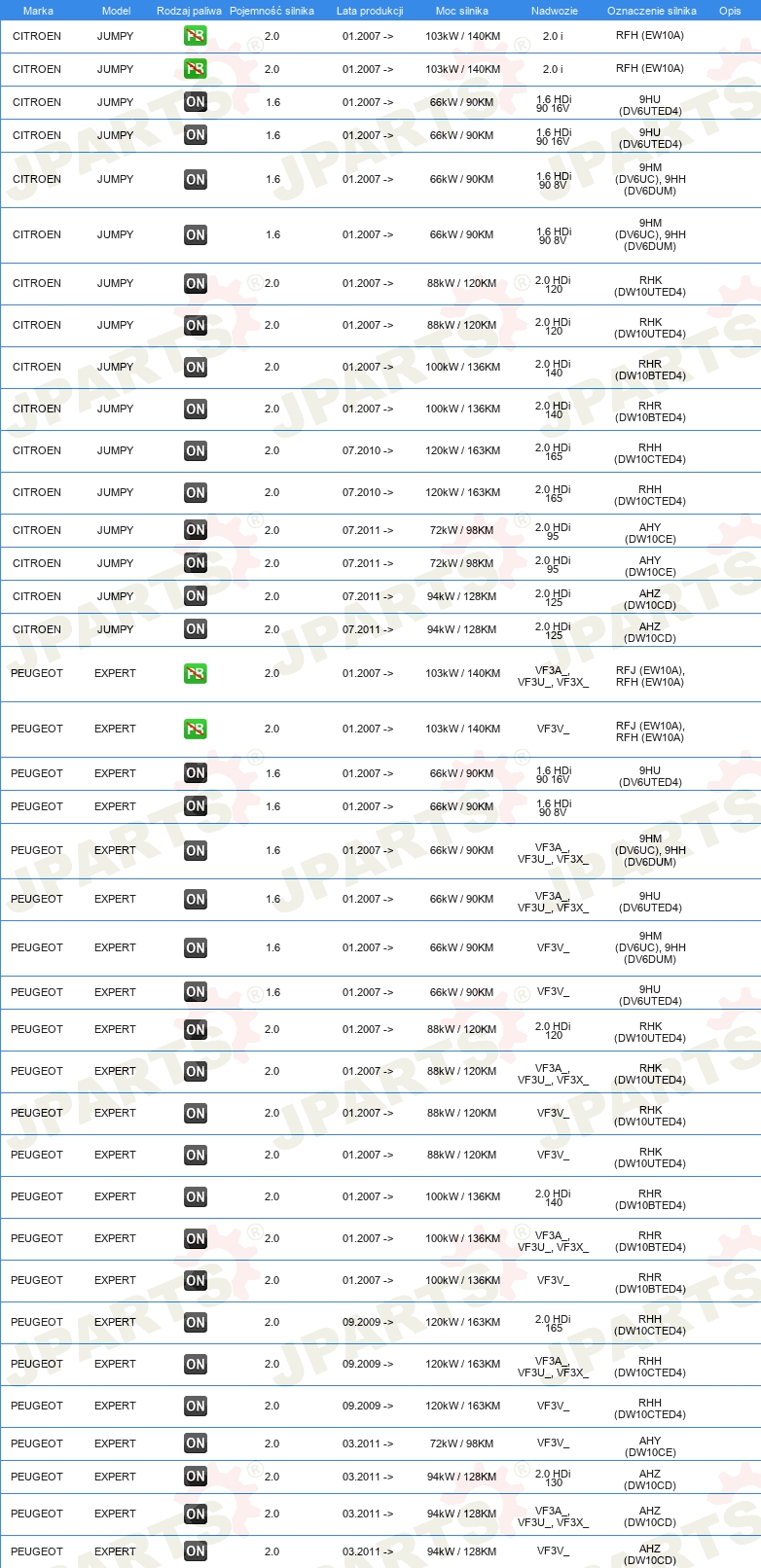Select '09.2009 ->' in the 2.0 HDi 165 row

[x=368, y=1322]
